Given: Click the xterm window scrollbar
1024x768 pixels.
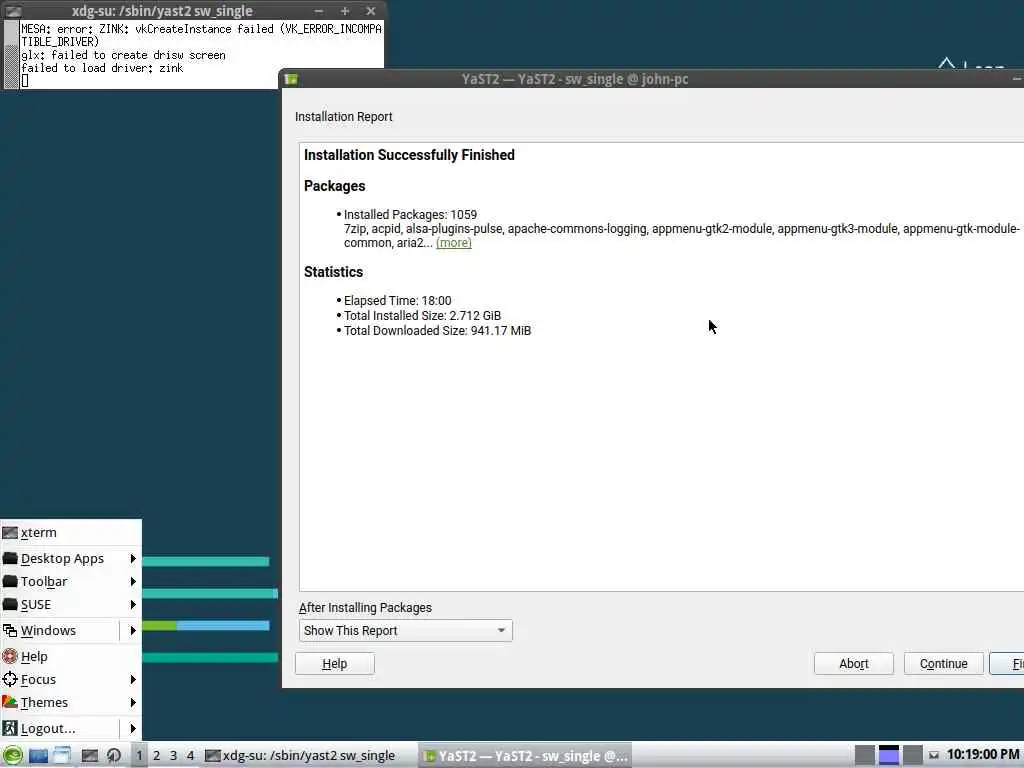Looking at the screenshot, I should 12,54.
